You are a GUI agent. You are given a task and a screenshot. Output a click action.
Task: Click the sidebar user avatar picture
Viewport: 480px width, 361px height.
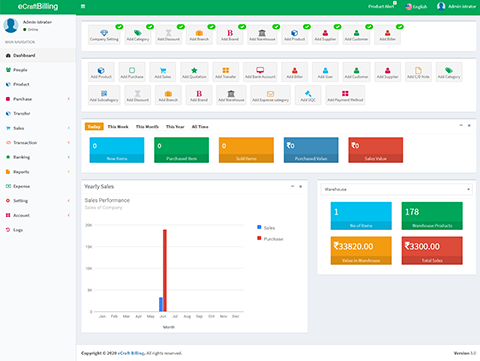[11, 25]
